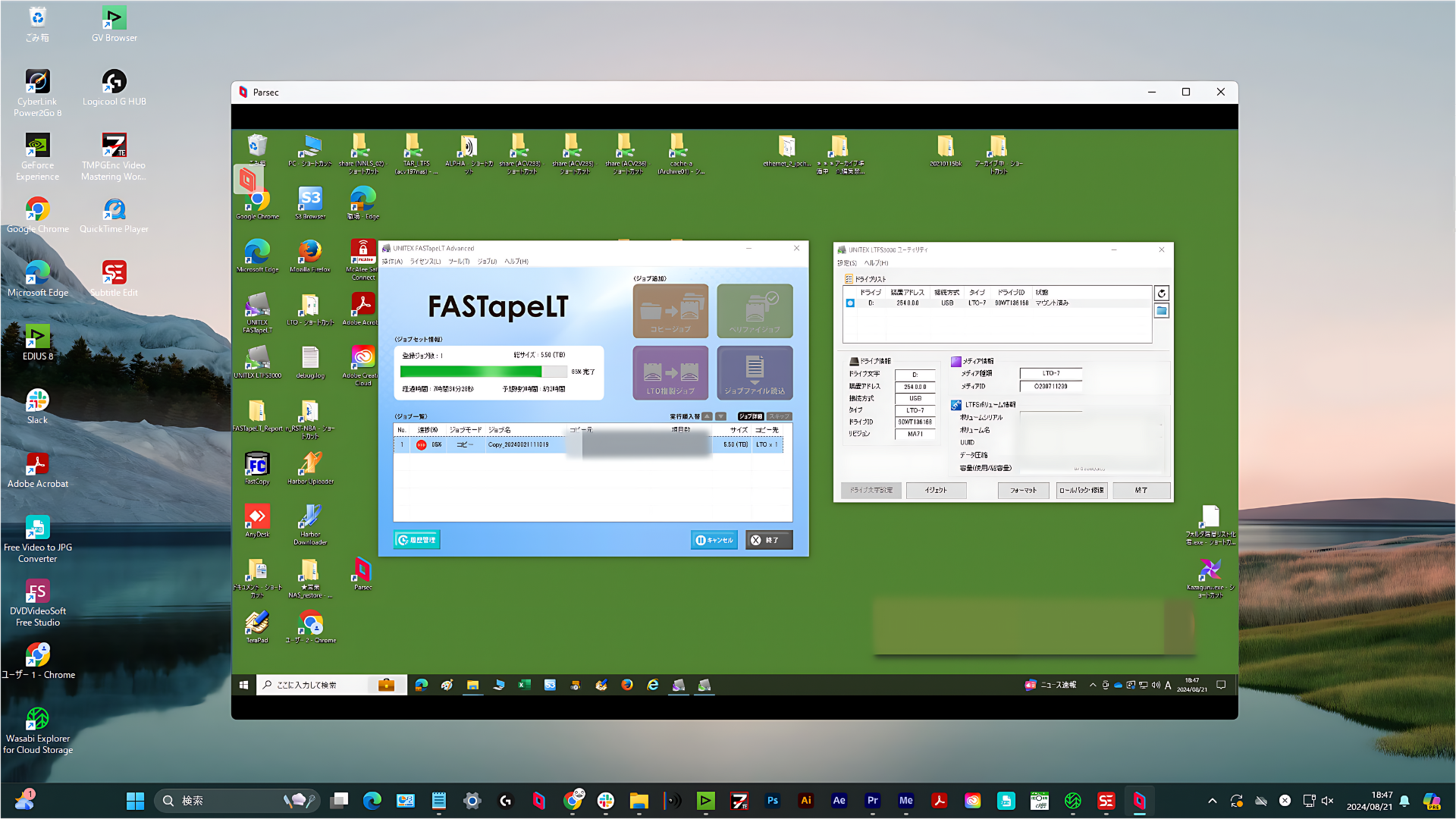The width and height of the screenshot is (1456, 819).
Task: Click the キャンセル cancel button
Action: click(x=714, y=540)
